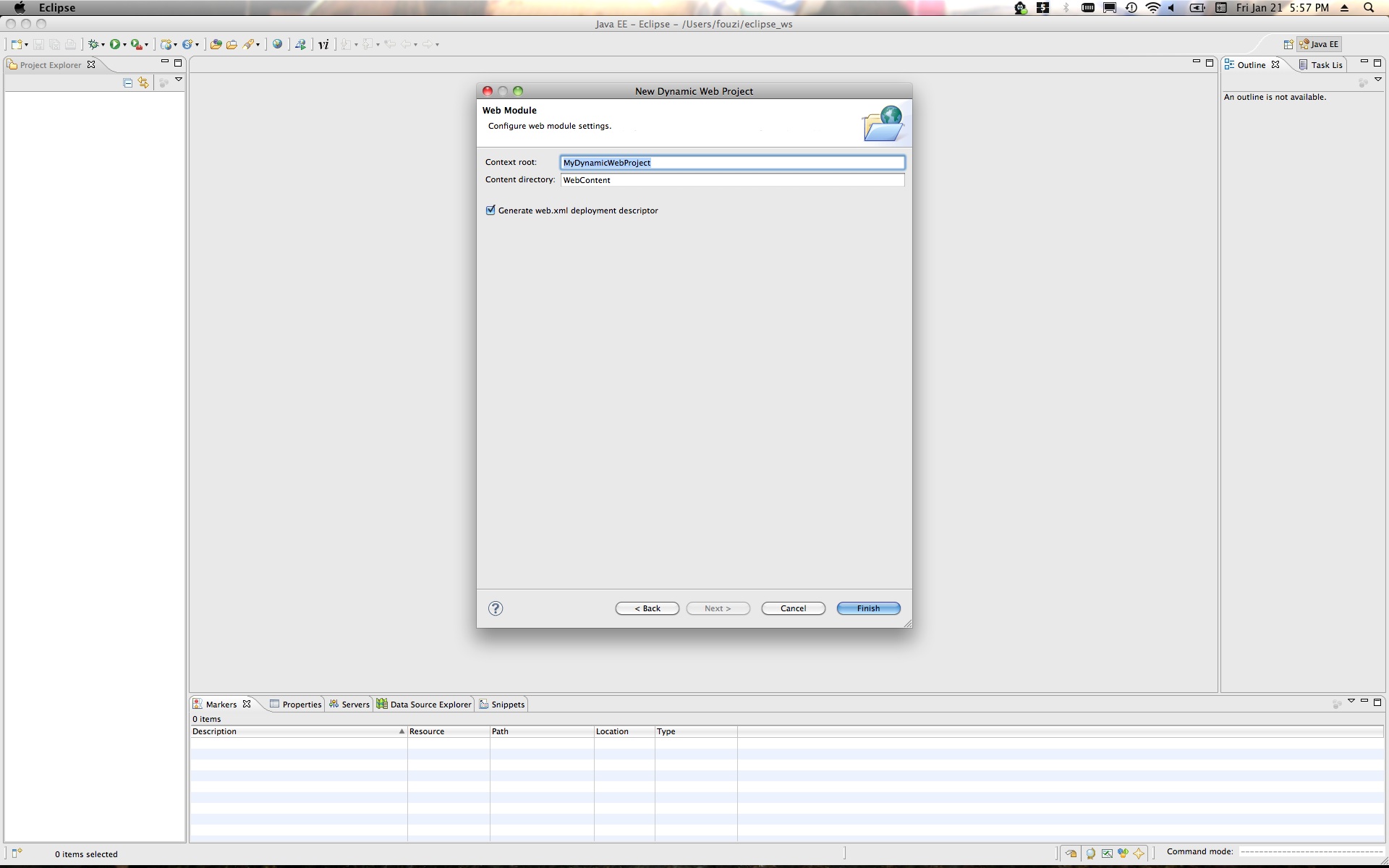Click the Debug bug icon in toolbar
This screenshot has width=1389, height=868.
(93, 44)
